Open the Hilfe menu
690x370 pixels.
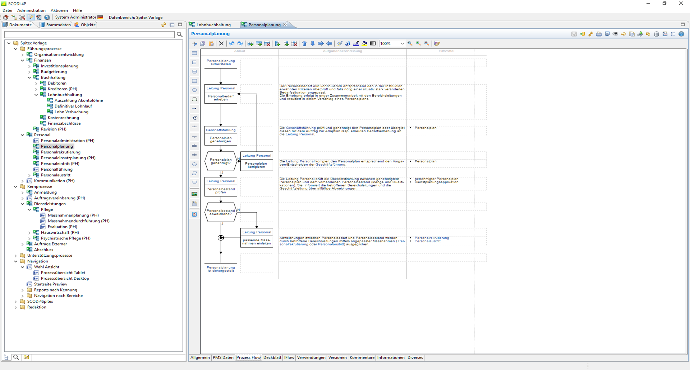(77, 10)
